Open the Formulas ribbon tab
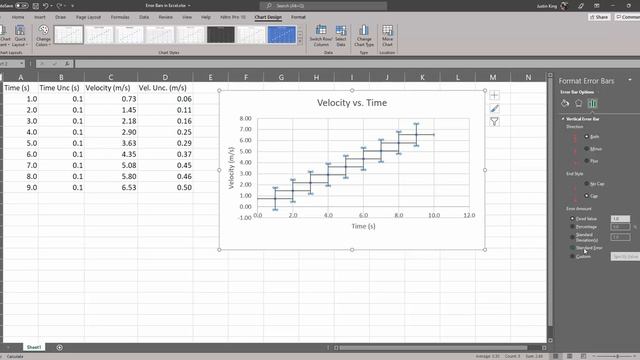Screen dimensions: 640x360 pos(120,17)
